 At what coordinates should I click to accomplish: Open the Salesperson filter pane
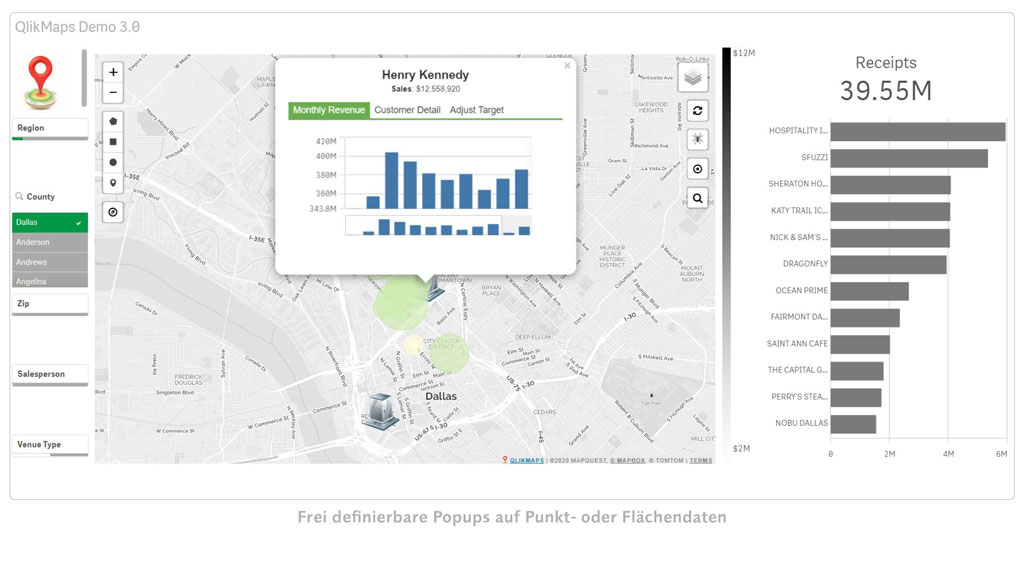coord(50,375)
